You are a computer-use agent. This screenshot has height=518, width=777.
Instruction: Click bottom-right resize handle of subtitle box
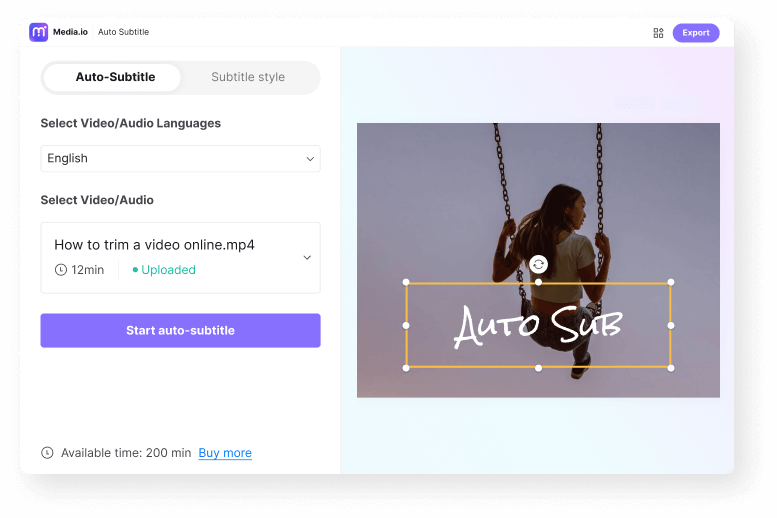click(670, 368)
